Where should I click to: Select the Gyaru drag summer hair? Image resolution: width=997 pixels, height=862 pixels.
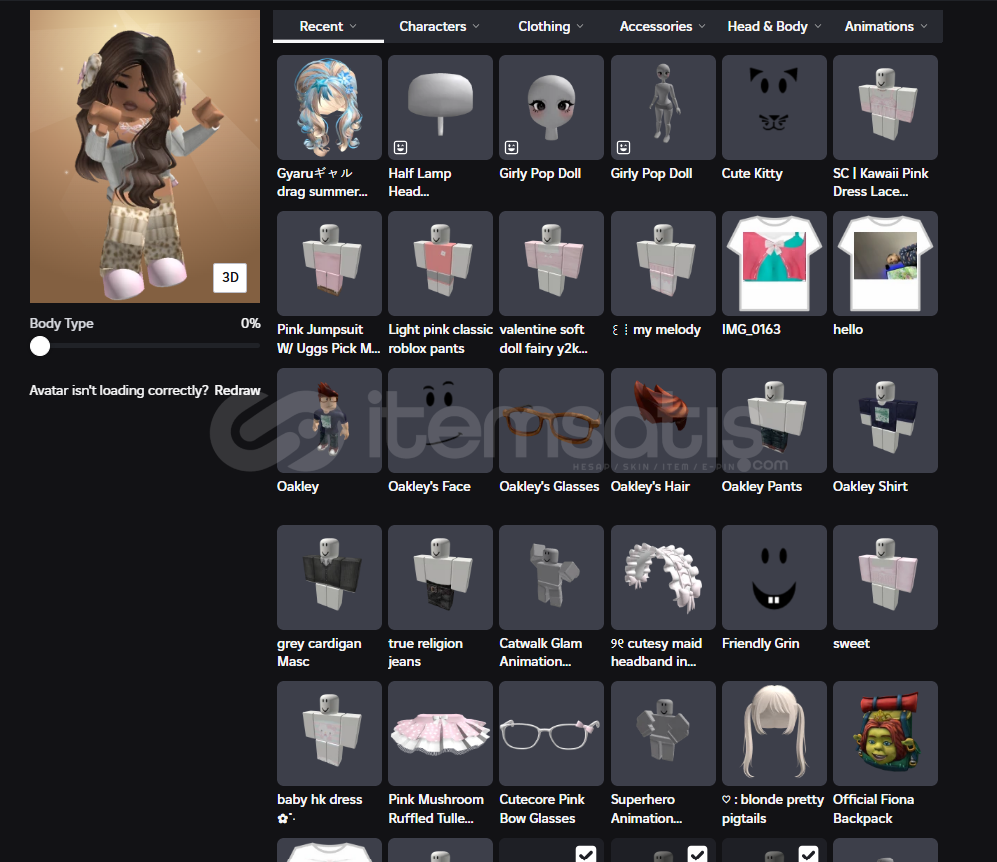329,107
